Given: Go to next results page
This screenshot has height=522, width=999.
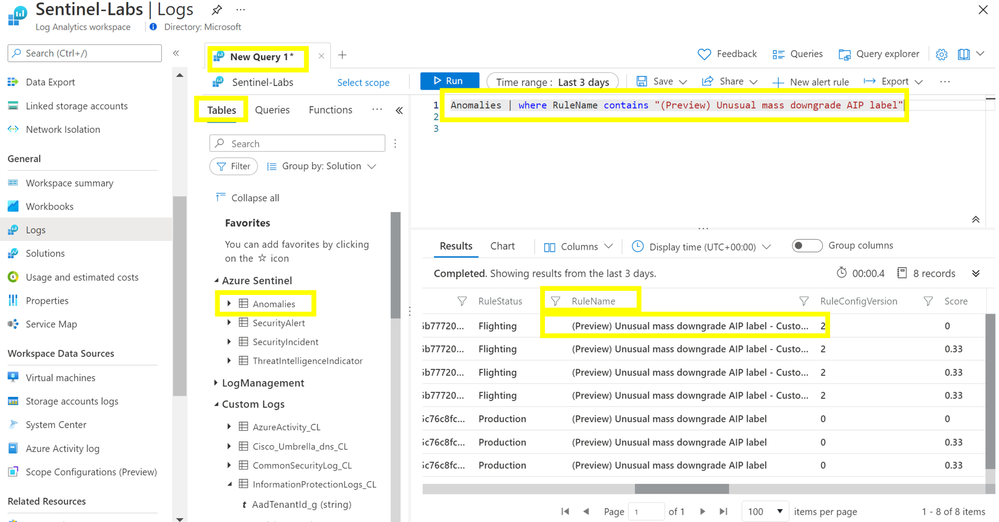Looking at the screenshot, I should 702,511.
